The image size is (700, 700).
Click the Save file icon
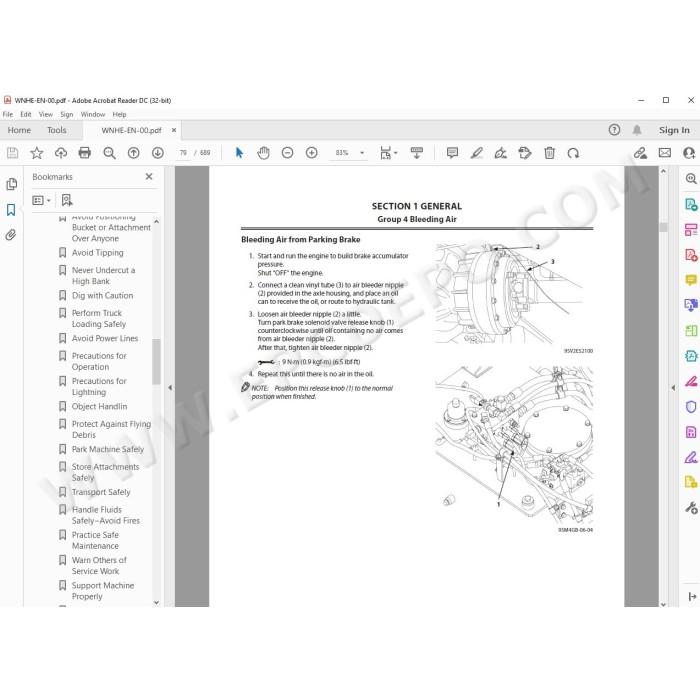pos(12,153)
